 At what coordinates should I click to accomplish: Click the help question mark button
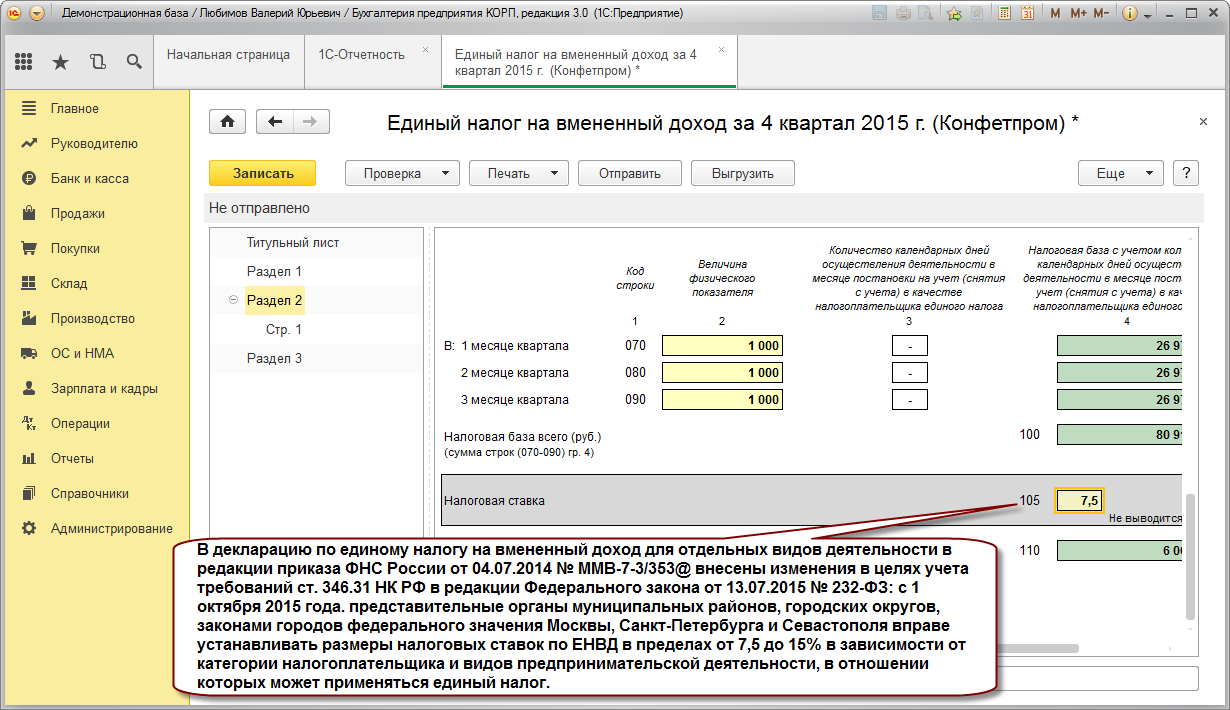(1186, 173)
